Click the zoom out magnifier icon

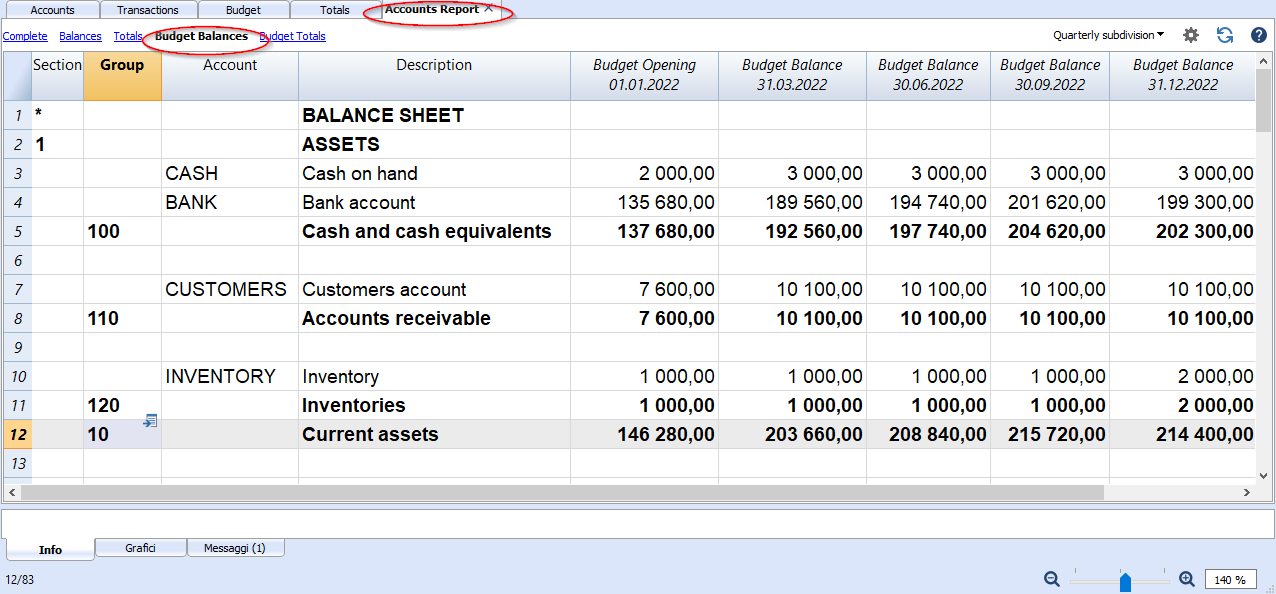click(1052, 579)
